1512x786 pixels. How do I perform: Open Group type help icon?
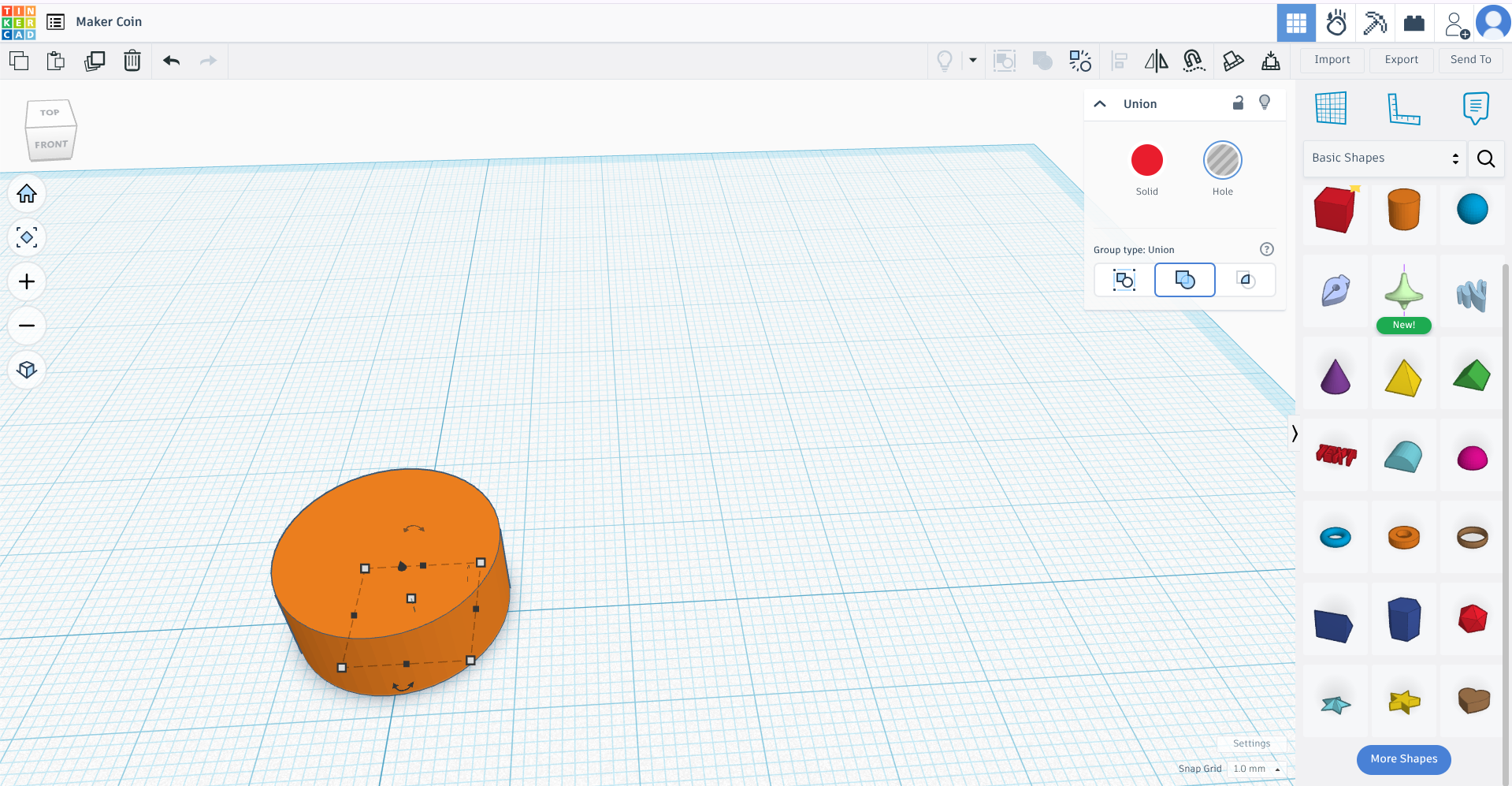[x=1267, y=249]
